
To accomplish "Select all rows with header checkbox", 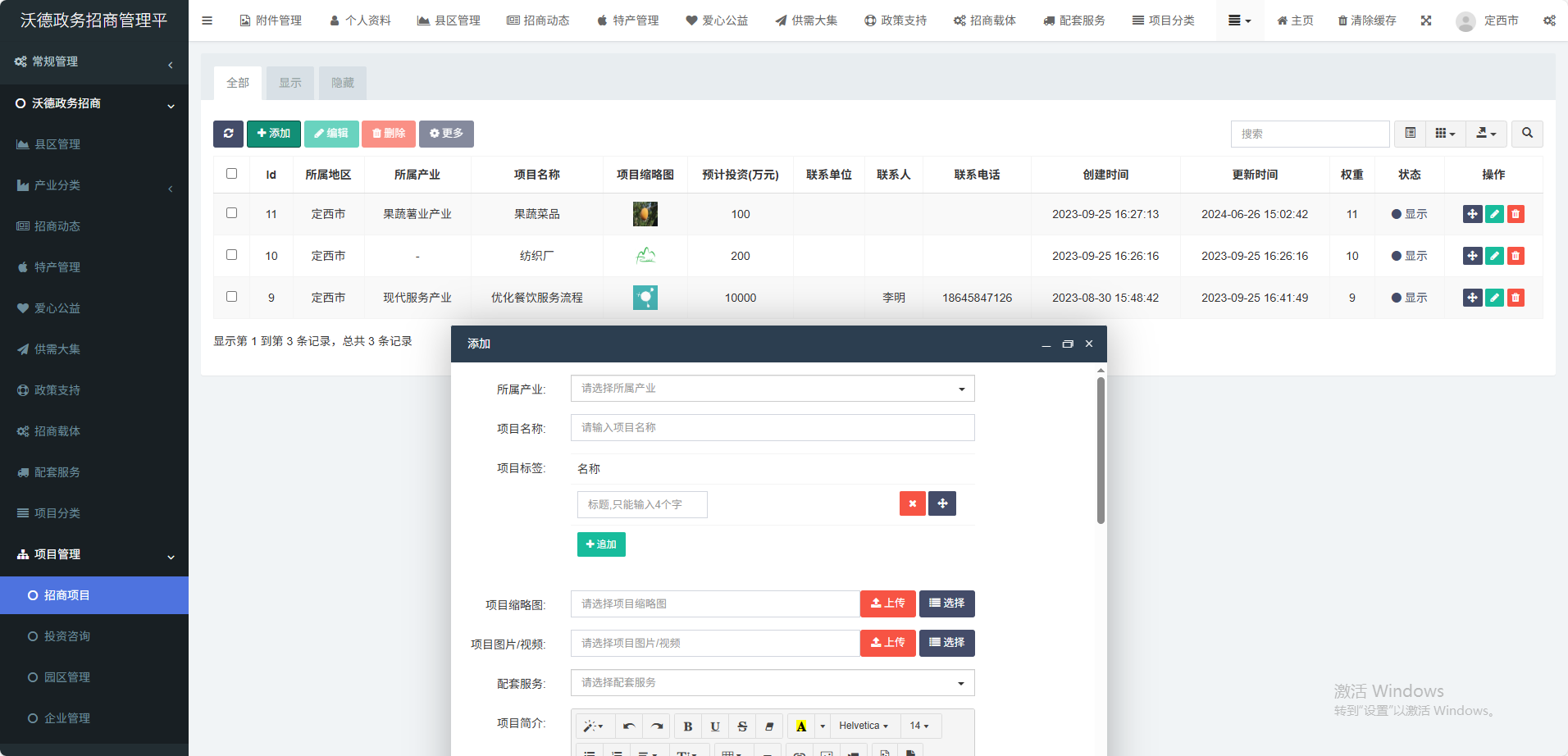I will tap(231, 174).
